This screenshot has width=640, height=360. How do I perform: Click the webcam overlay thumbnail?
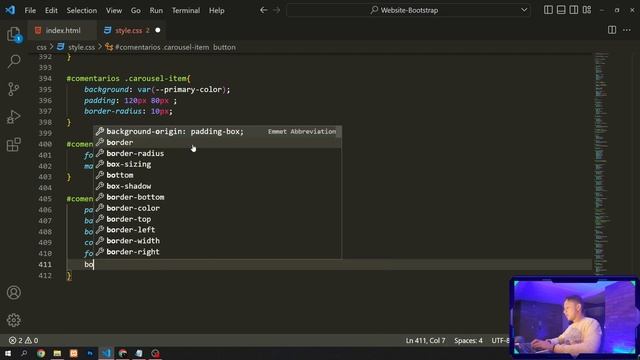[x=575, y=317]
